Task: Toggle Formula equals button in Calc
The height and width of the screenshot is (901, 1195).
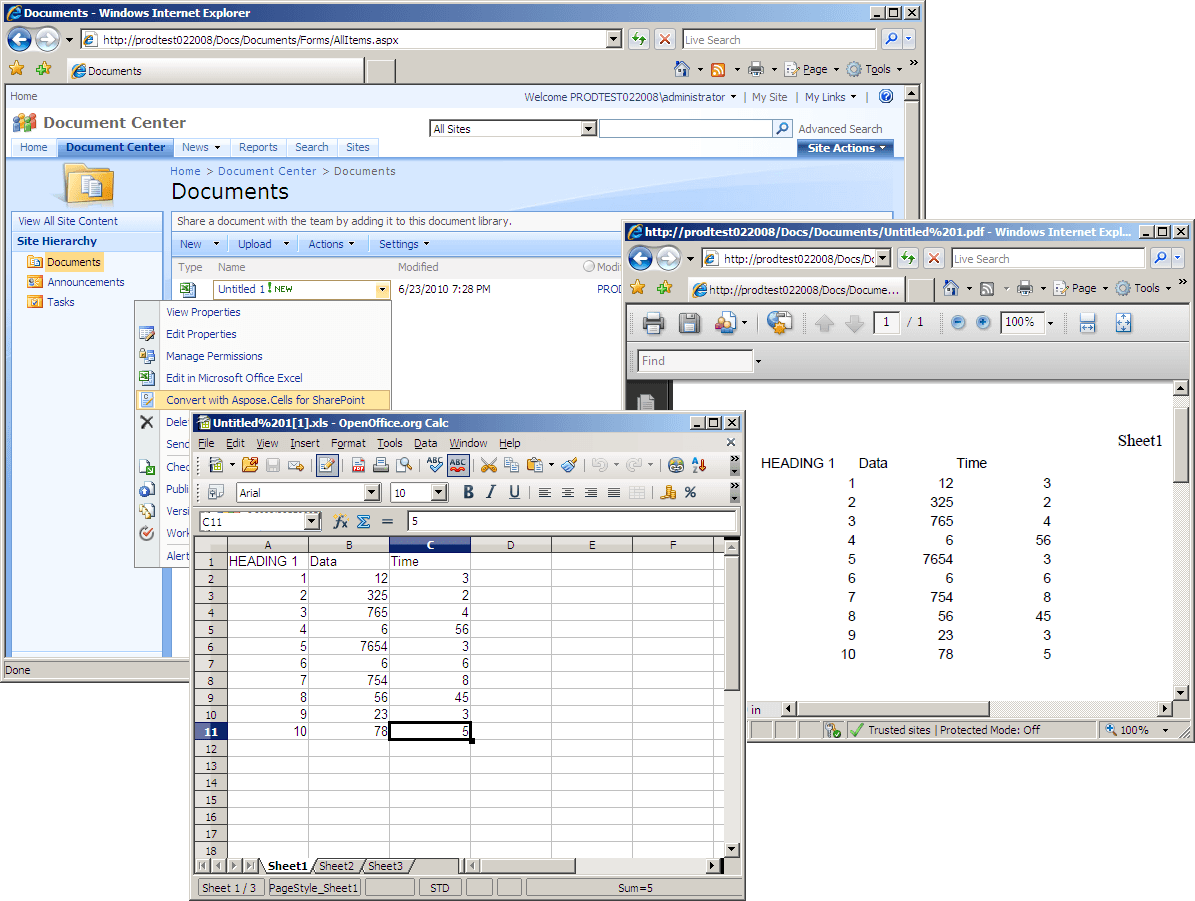Action: coord(387,521)
